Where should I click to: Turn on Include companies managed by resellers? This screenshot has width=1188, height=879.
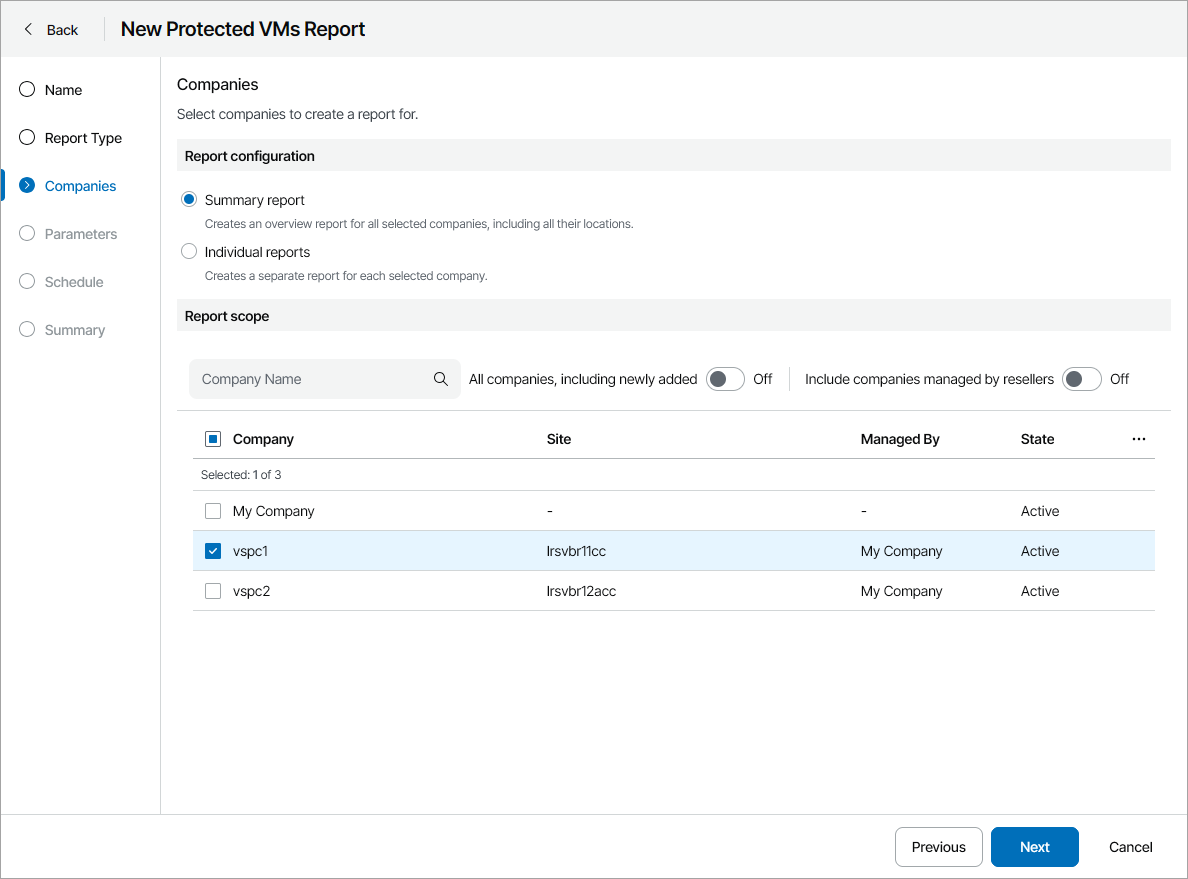[1081, 379]
